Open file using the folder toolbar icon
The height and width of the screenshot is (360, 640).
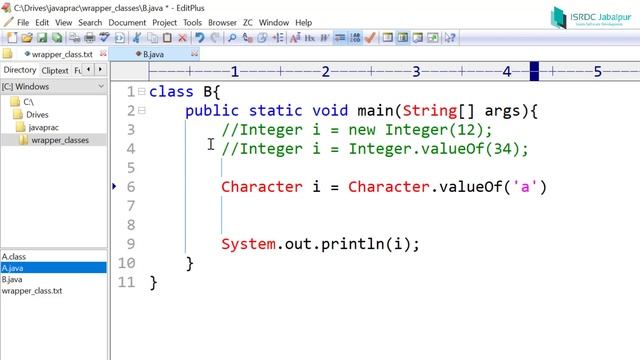[27, 38]
